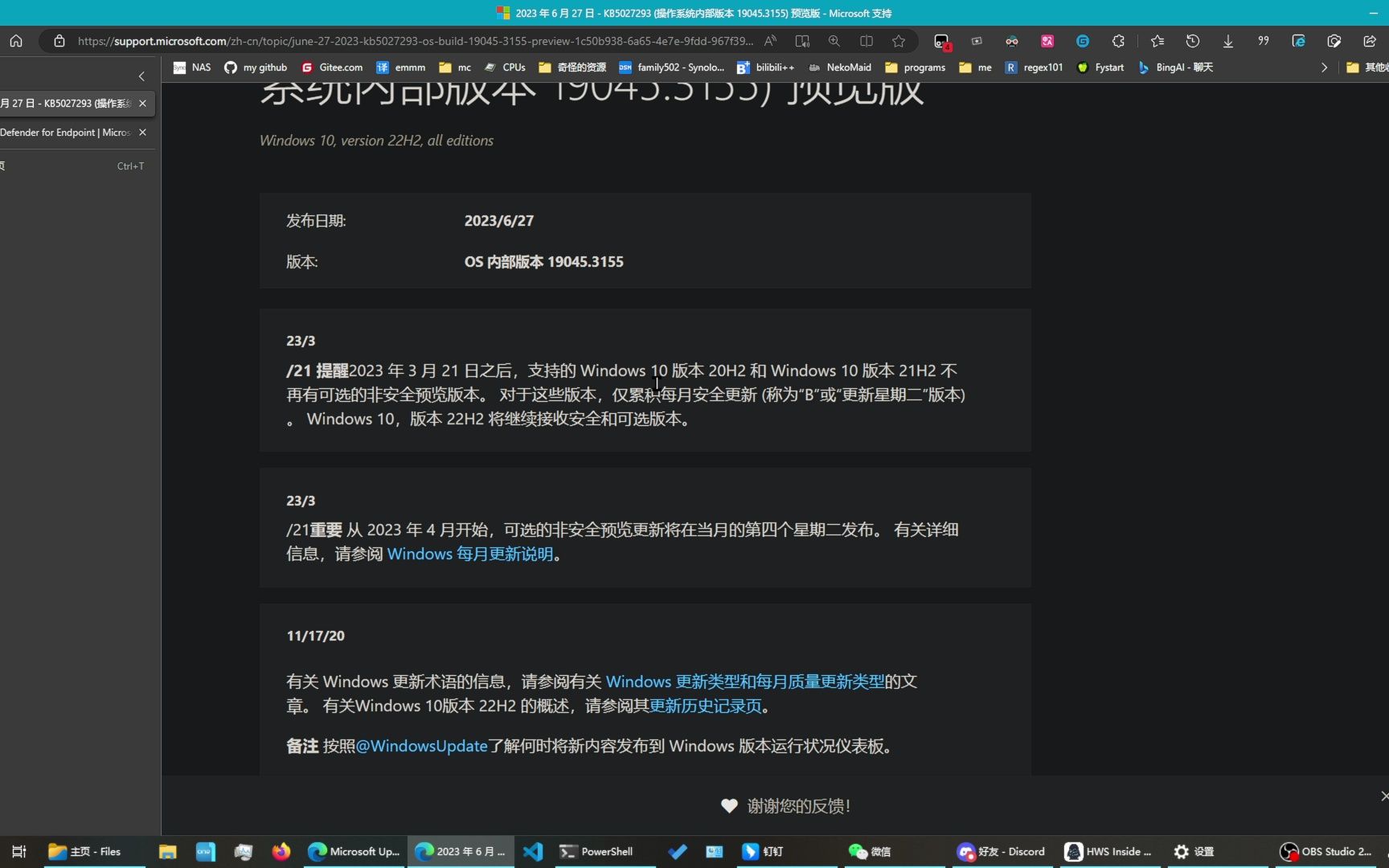Open the bilibili++ bookmark
Viewport: 1389px width, 868px height.
pyautogui.click(x=765, y=68)
